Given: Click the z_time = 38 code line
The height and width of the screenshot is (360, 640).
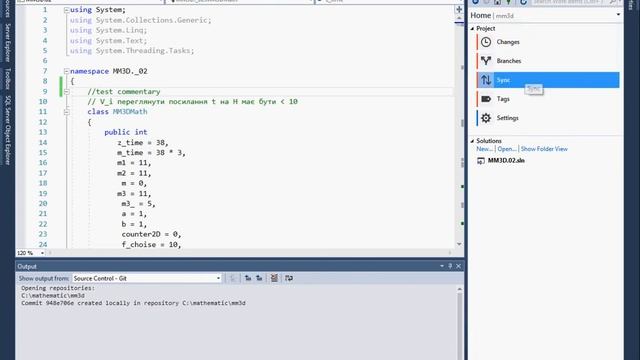Looking at the screenshot, I should pyautogui.click(x=143, y=142).
